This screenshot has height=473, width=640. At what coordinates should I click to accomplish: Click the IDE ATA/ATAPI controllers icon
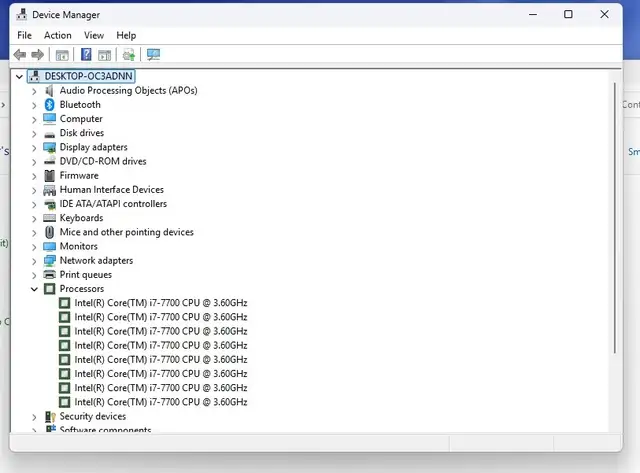[49, 204]
